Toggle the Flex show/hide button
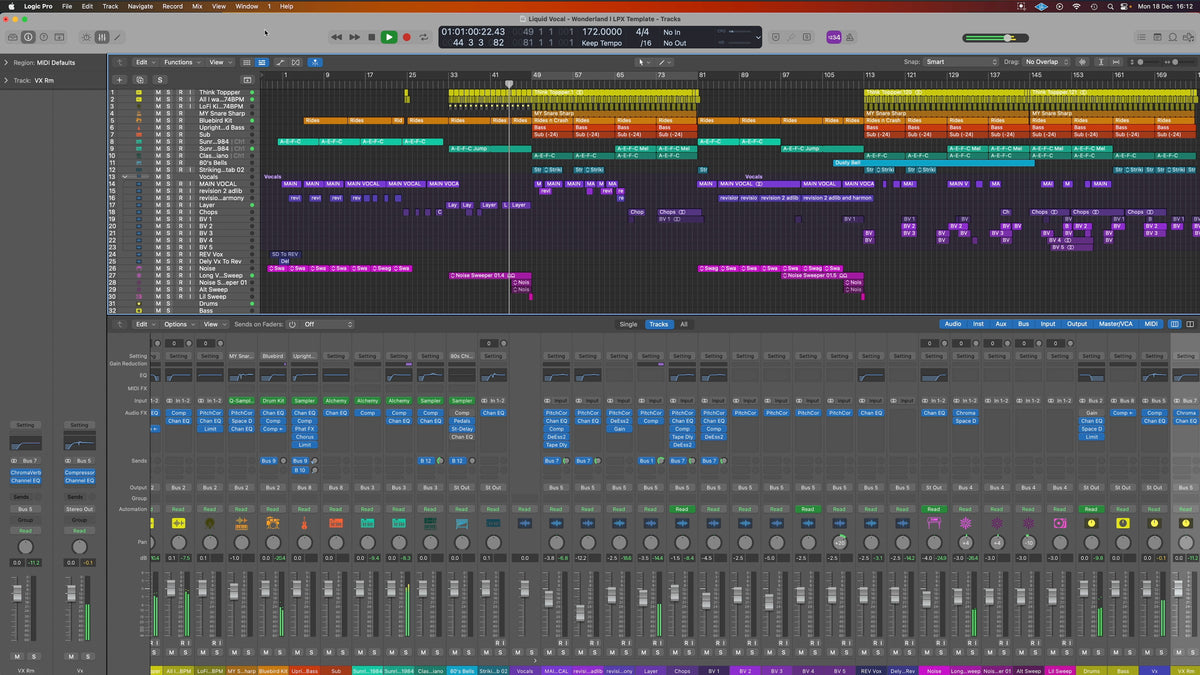The image size is (1200, 675). pos(295,62)
